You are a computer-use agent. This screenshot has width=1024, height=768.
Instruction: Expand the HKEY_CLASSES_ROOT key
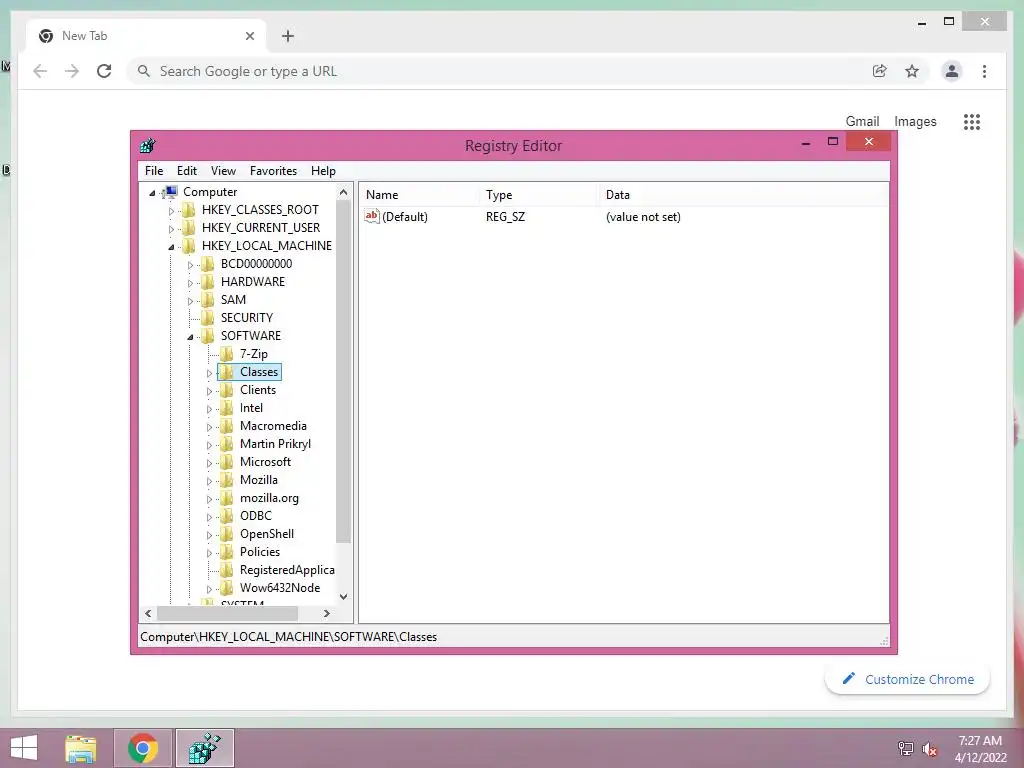pyautogui.click(x=171, y=211)
